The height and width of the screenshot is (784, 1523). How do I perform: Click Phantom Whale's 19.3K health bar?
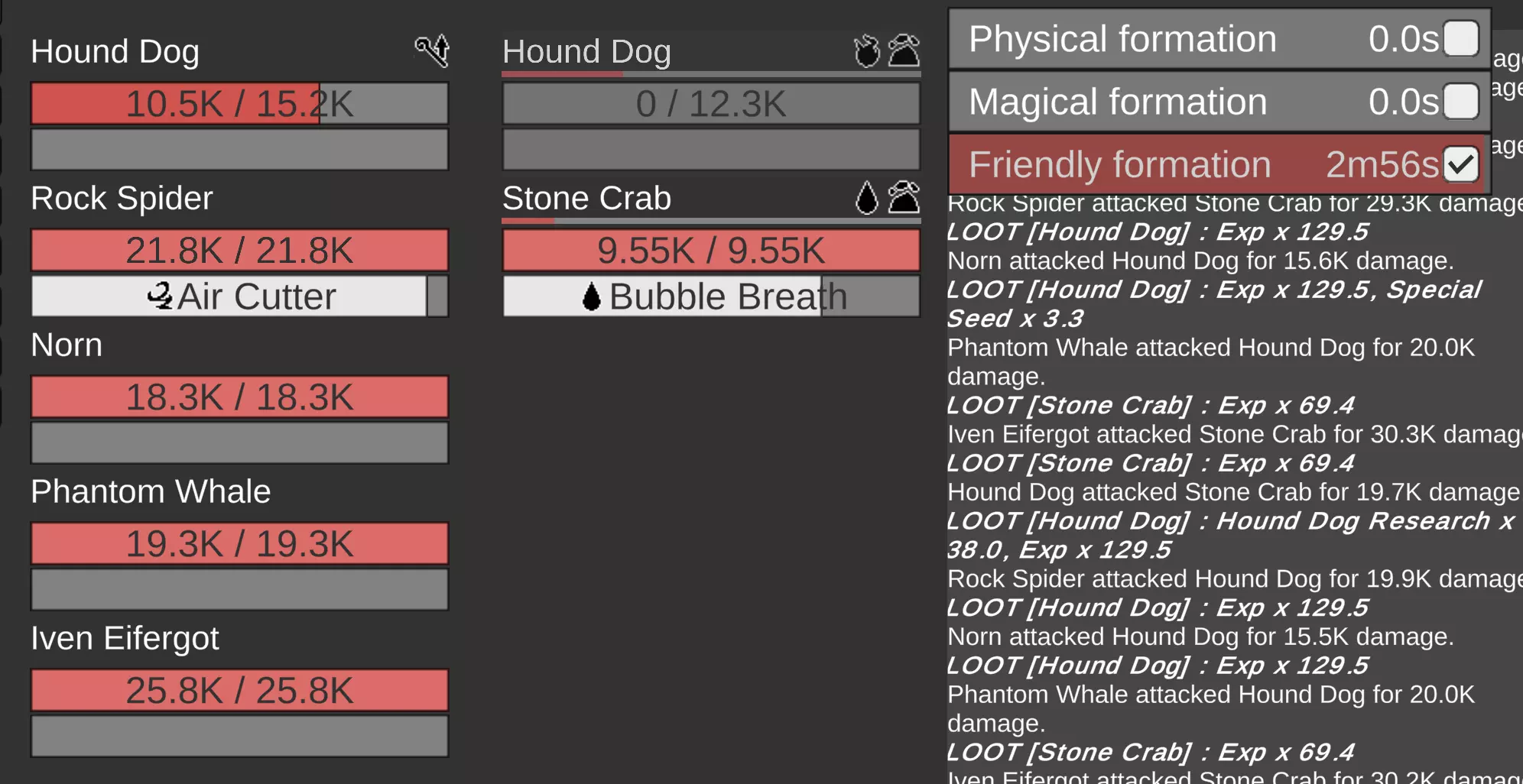[x=239, y=544]
